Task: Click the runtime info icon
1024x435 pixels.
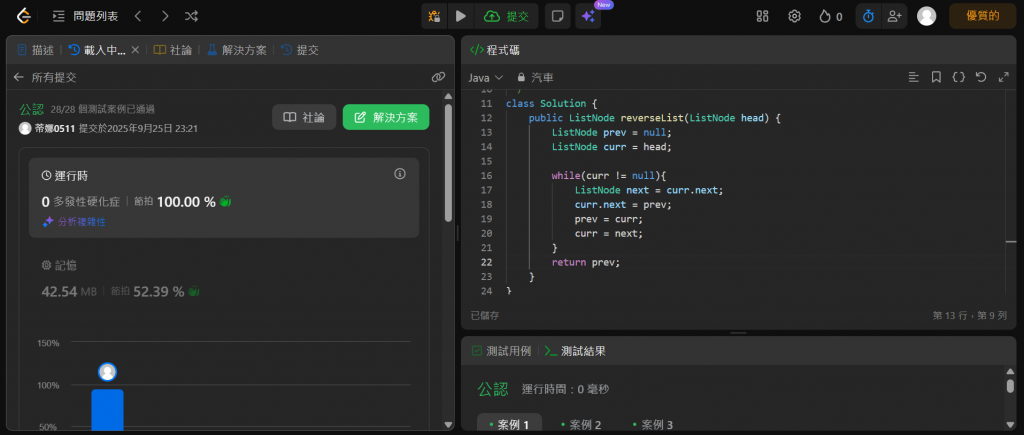Action: (x=400, y=174)
